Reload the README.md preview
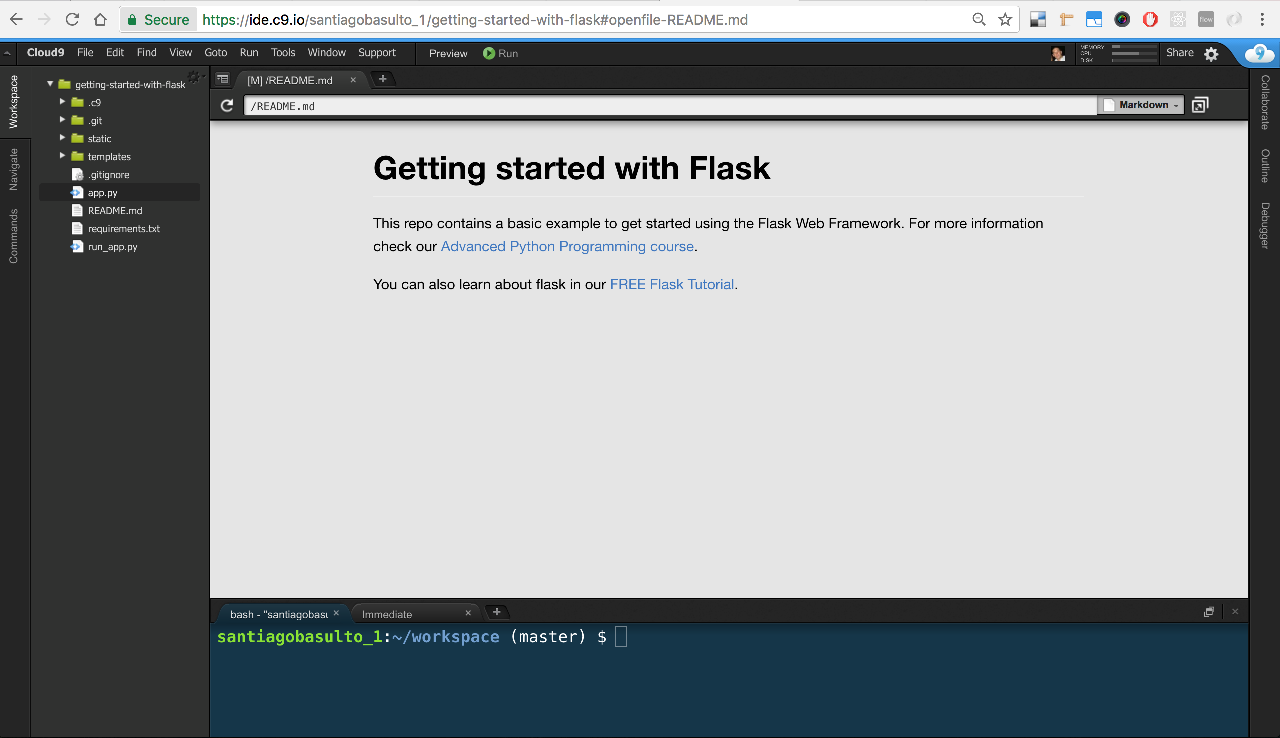This screenshot has height=738, width=1280. [x=226, y=104]
